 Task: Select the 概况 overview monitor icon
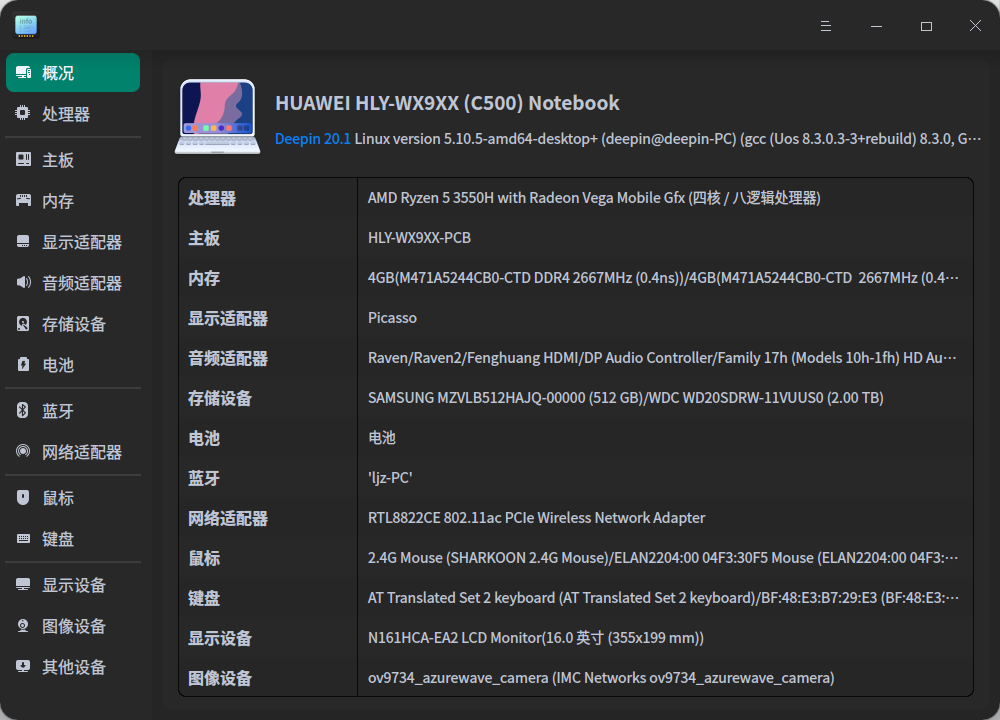click(x=24, y=73)
